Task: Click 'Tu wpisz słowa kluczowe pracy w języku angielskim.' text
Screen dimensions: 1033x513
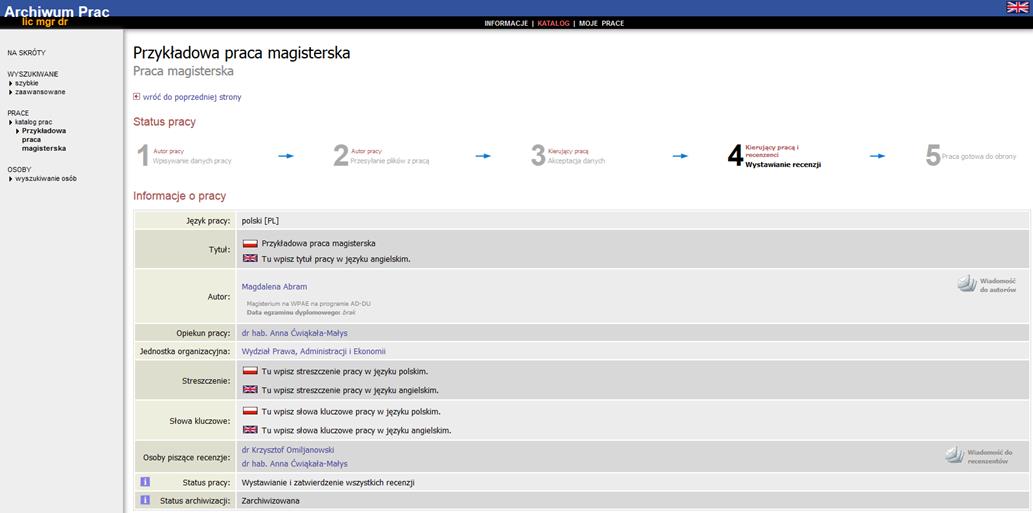Action: (356, 431)
